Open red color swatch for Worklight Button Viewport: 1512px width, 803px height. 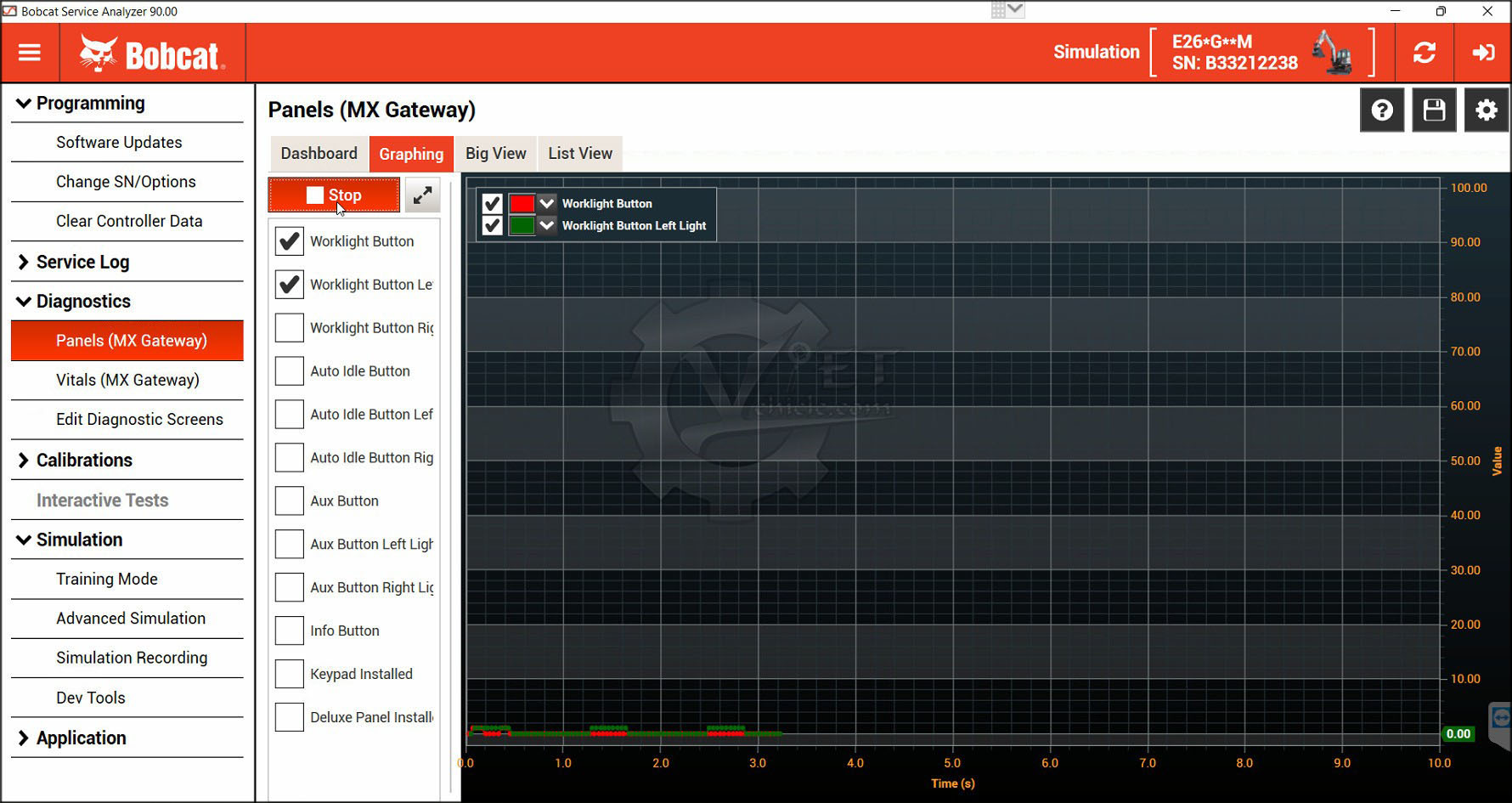pos(522,203)
